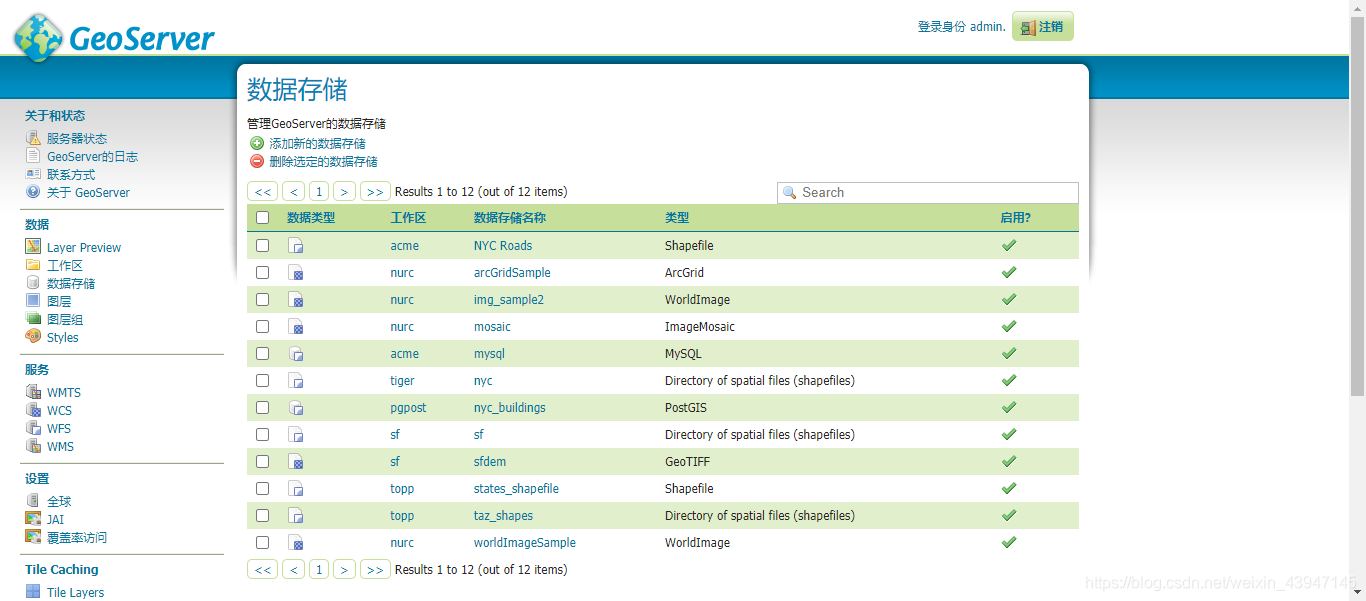Open the states_shapefile data store link
This screenshot has height=601, width=1366.
(x=516, y=489)
